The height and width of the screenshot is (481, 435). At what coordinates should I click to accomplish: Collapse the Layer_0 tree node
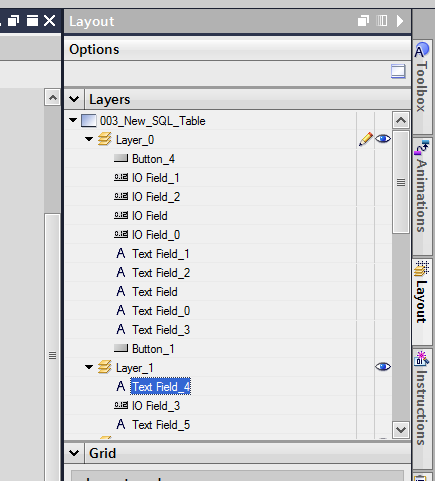click(89, 139)
